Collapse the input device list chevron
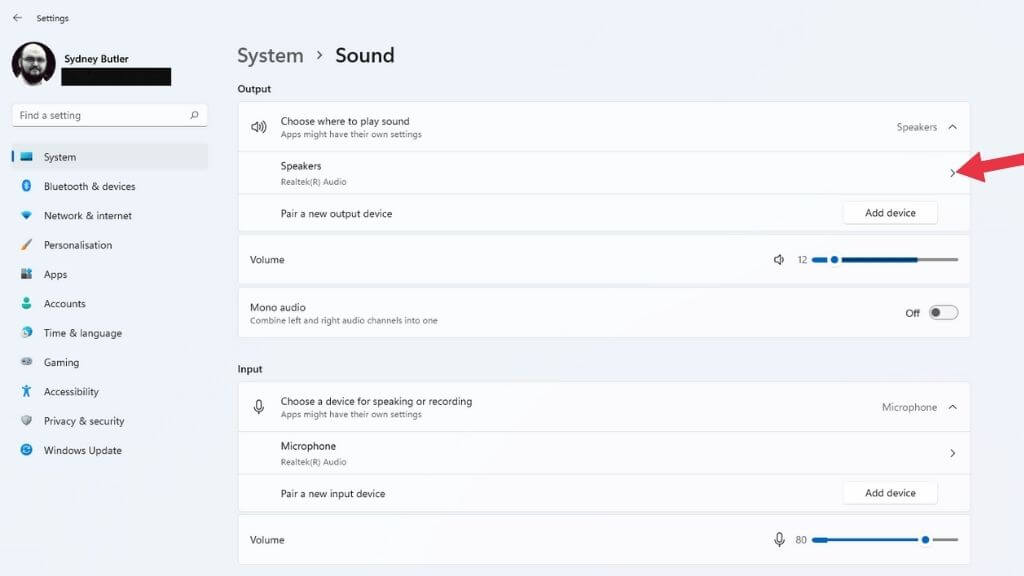 pos(952,407)
